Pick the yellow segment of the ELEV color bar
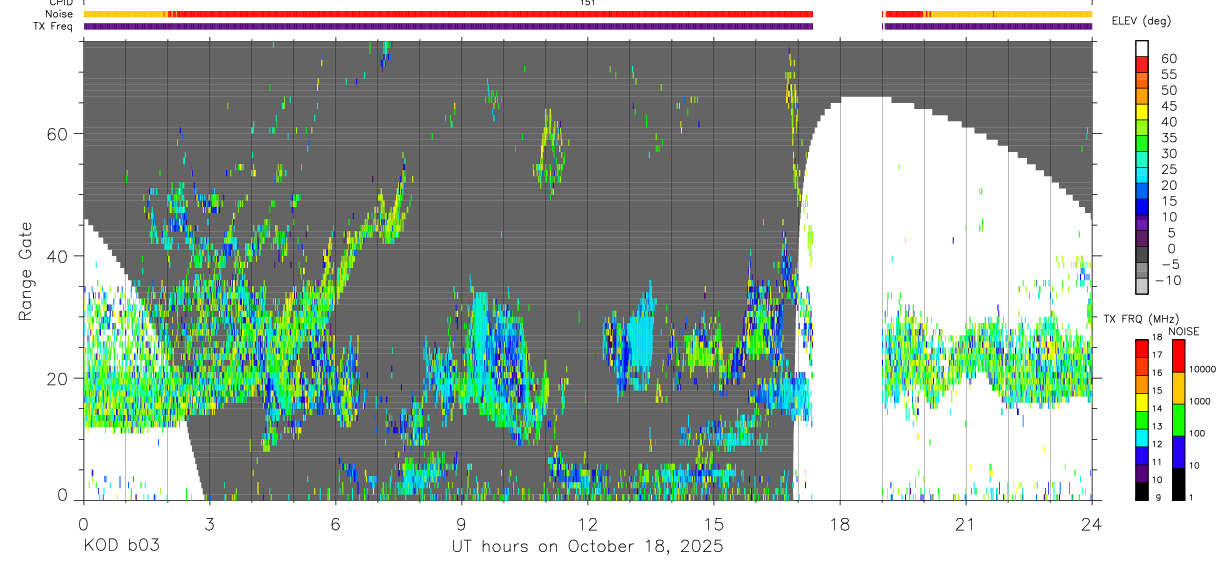This screenshot has height=567, width=1228. point(1142,111)
